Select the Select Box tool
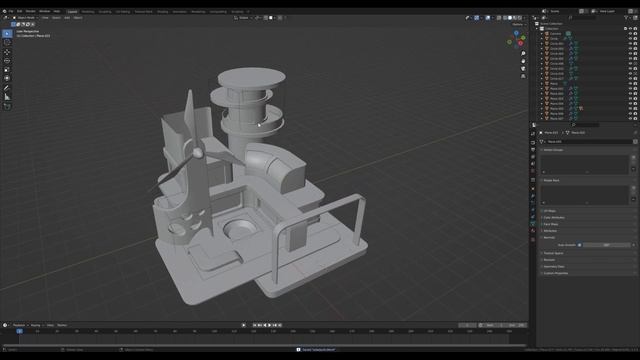This screenshot has width=640, height=360. [x=7, y=33]
